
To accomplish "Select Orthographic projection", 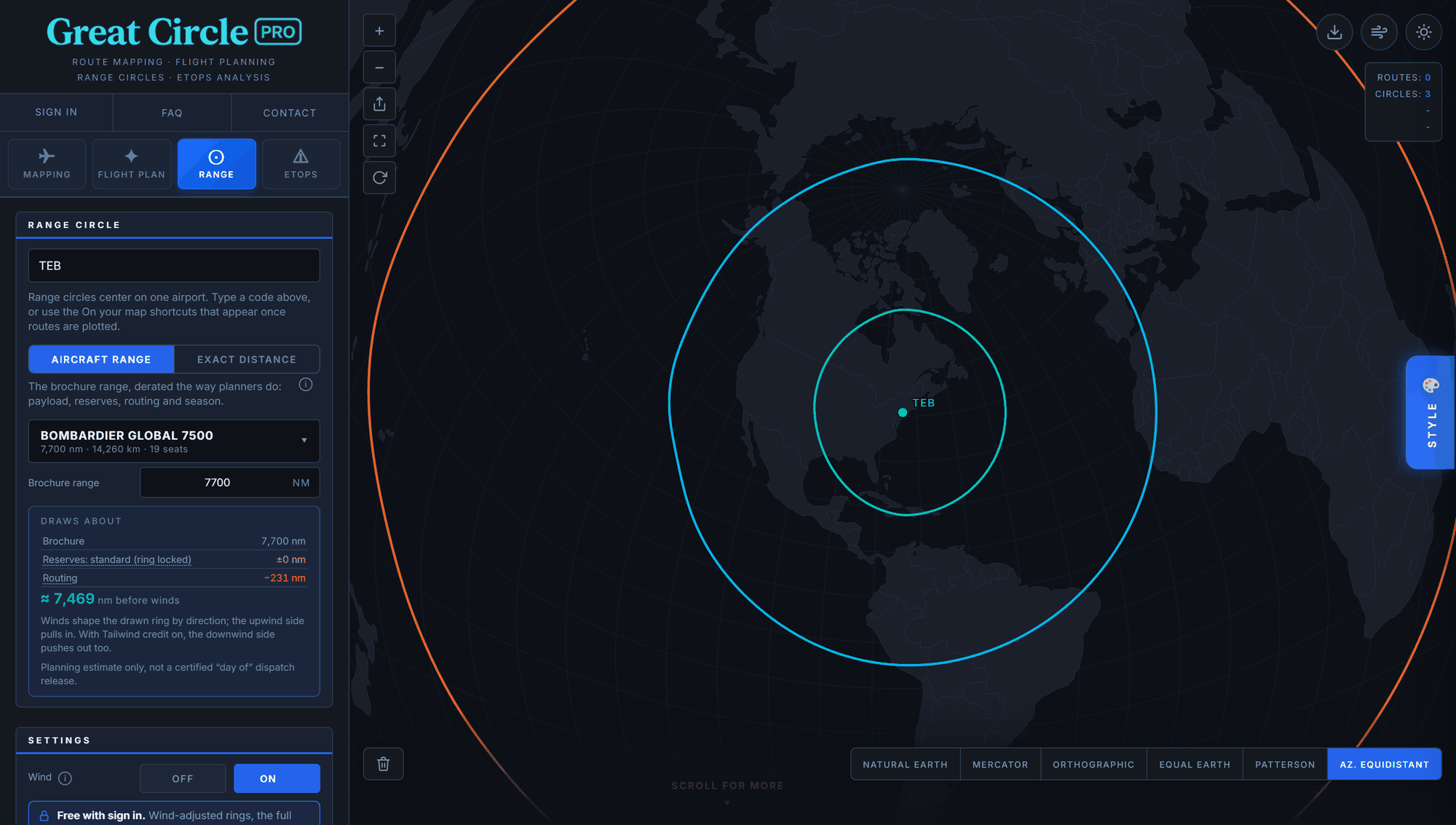I will coord(1093,765).
